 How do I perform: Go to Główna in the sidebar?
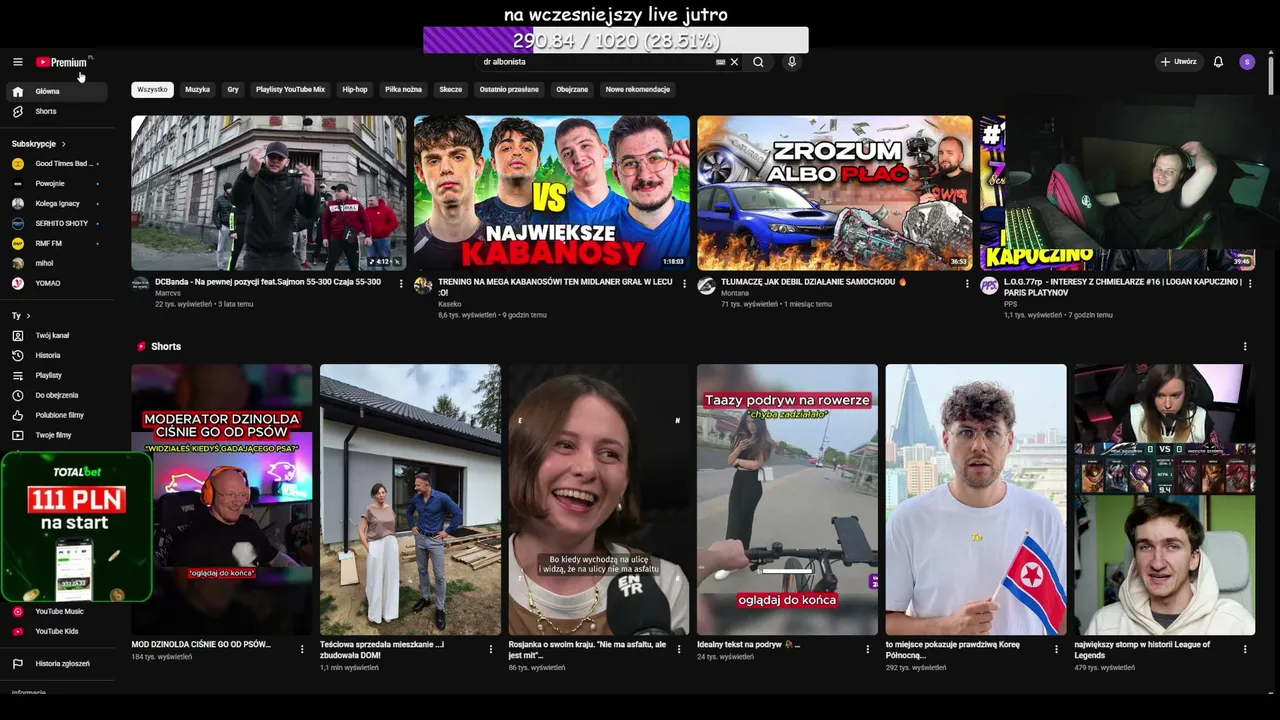57,91
